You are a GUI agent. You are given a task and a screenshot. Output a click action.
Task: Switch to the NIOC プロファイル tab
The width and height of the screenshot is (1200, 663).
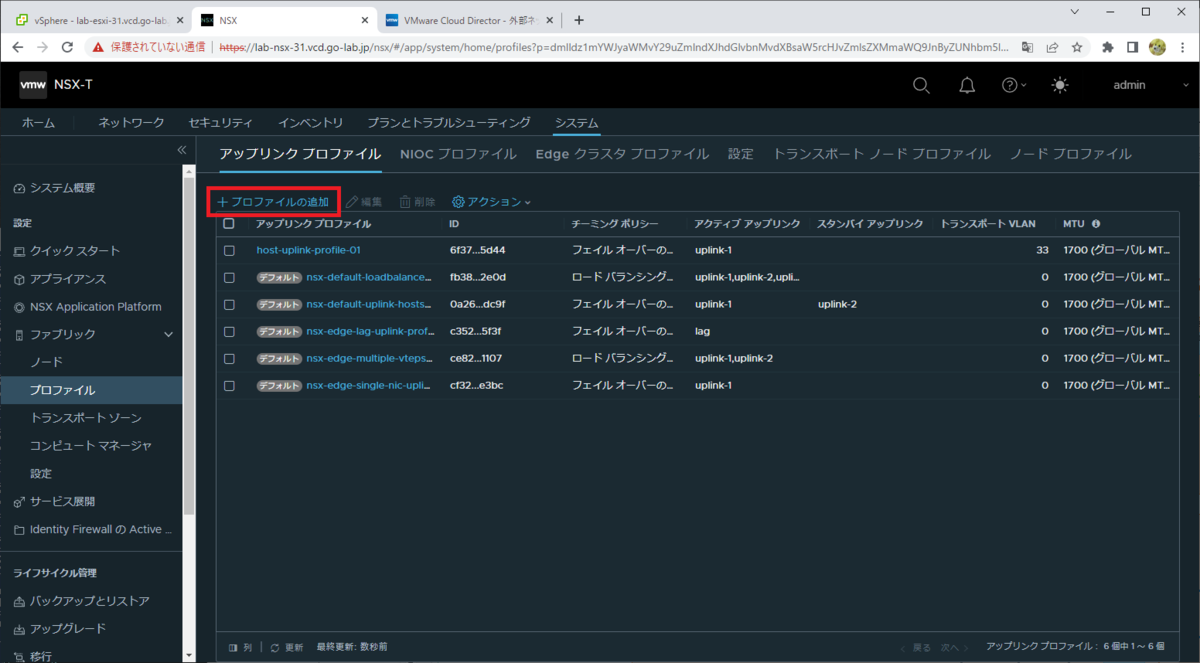pyautogui.click(x=458, y=154)
